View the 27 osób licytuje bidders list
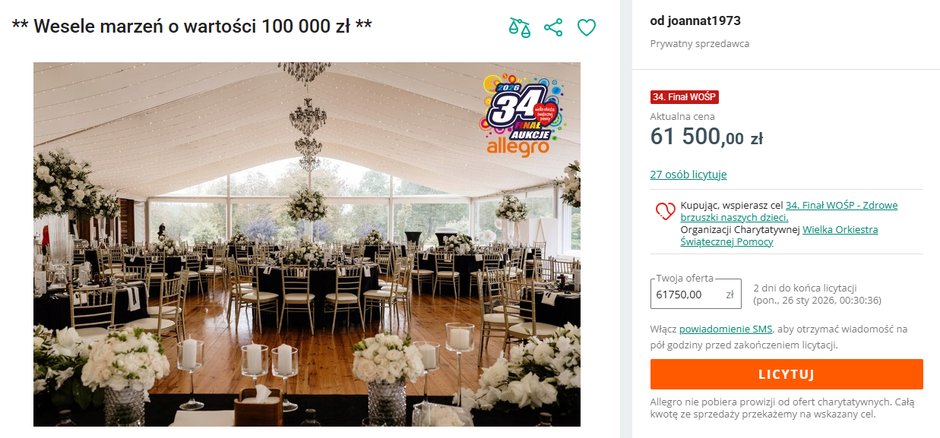 coord(688,175)
